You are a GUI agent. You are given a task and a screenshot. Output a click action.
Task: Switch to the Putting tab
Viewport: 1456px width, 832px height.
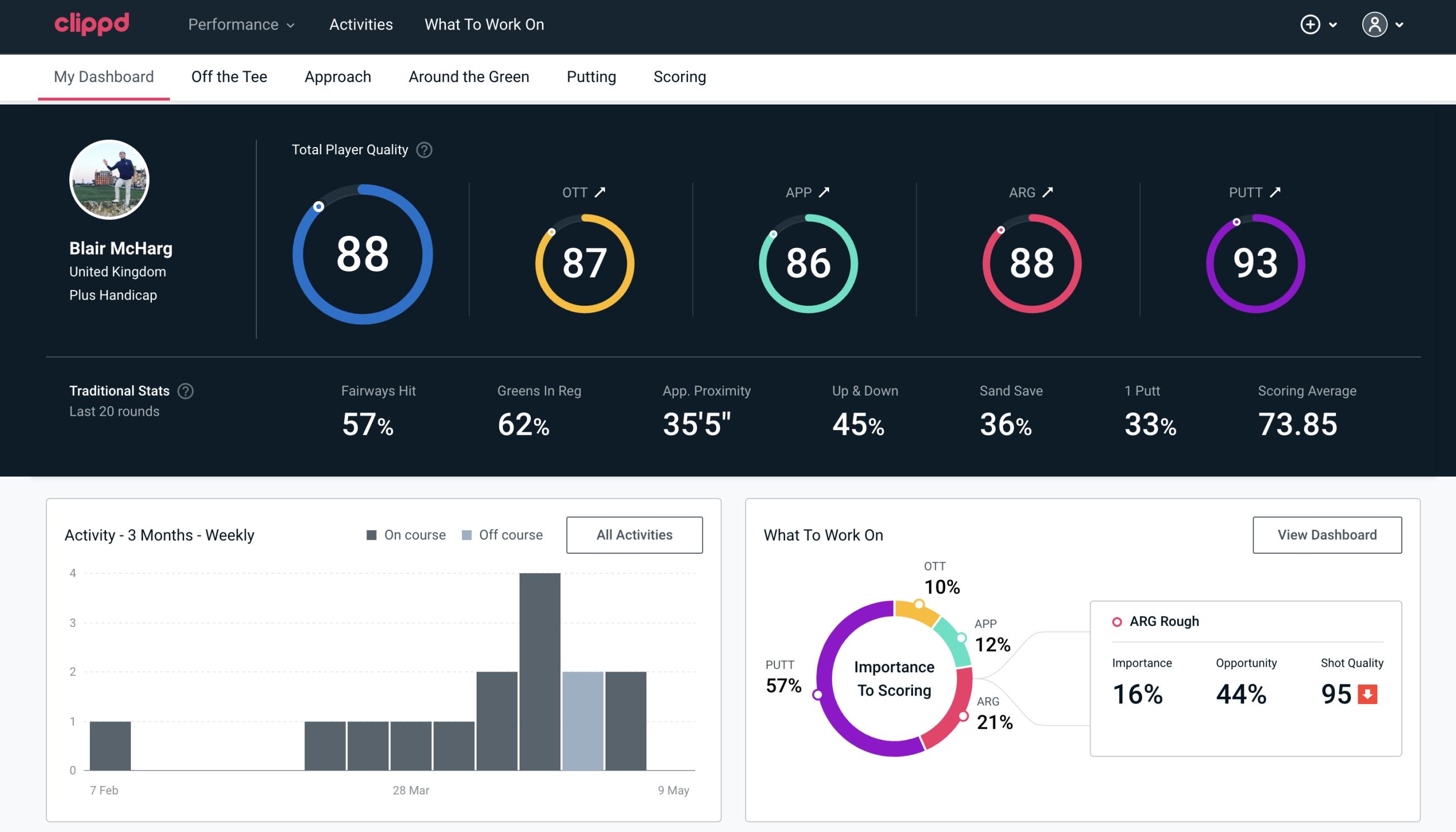(x=591, y=77)
